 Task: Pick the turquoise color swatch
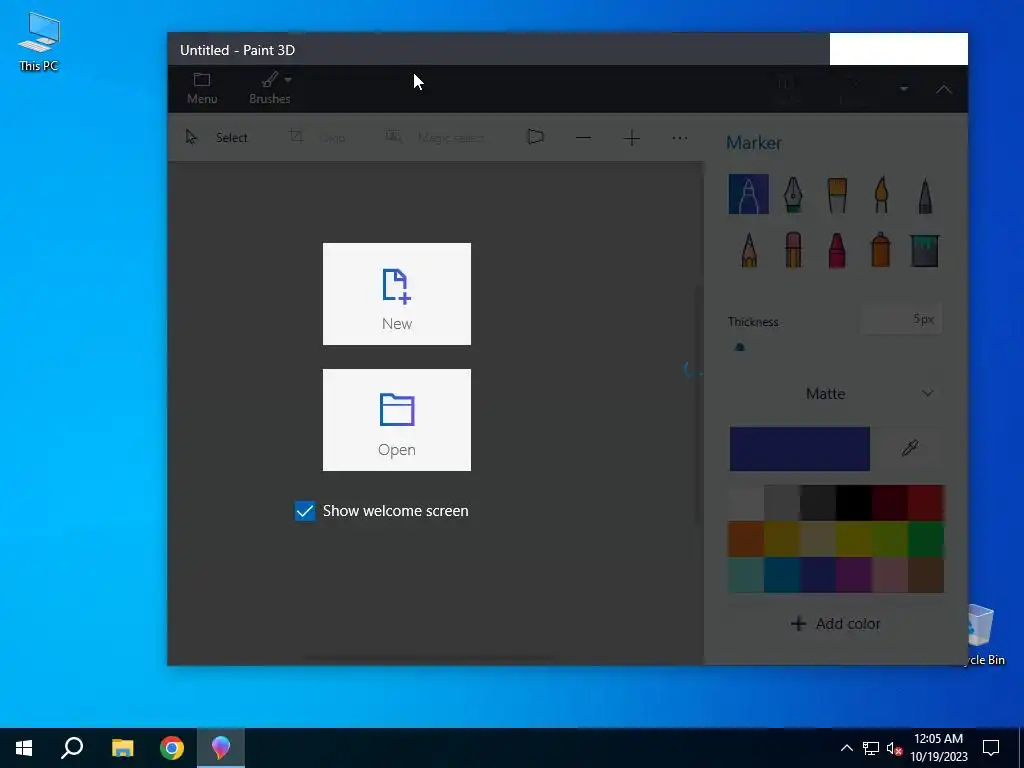point(746,575)
